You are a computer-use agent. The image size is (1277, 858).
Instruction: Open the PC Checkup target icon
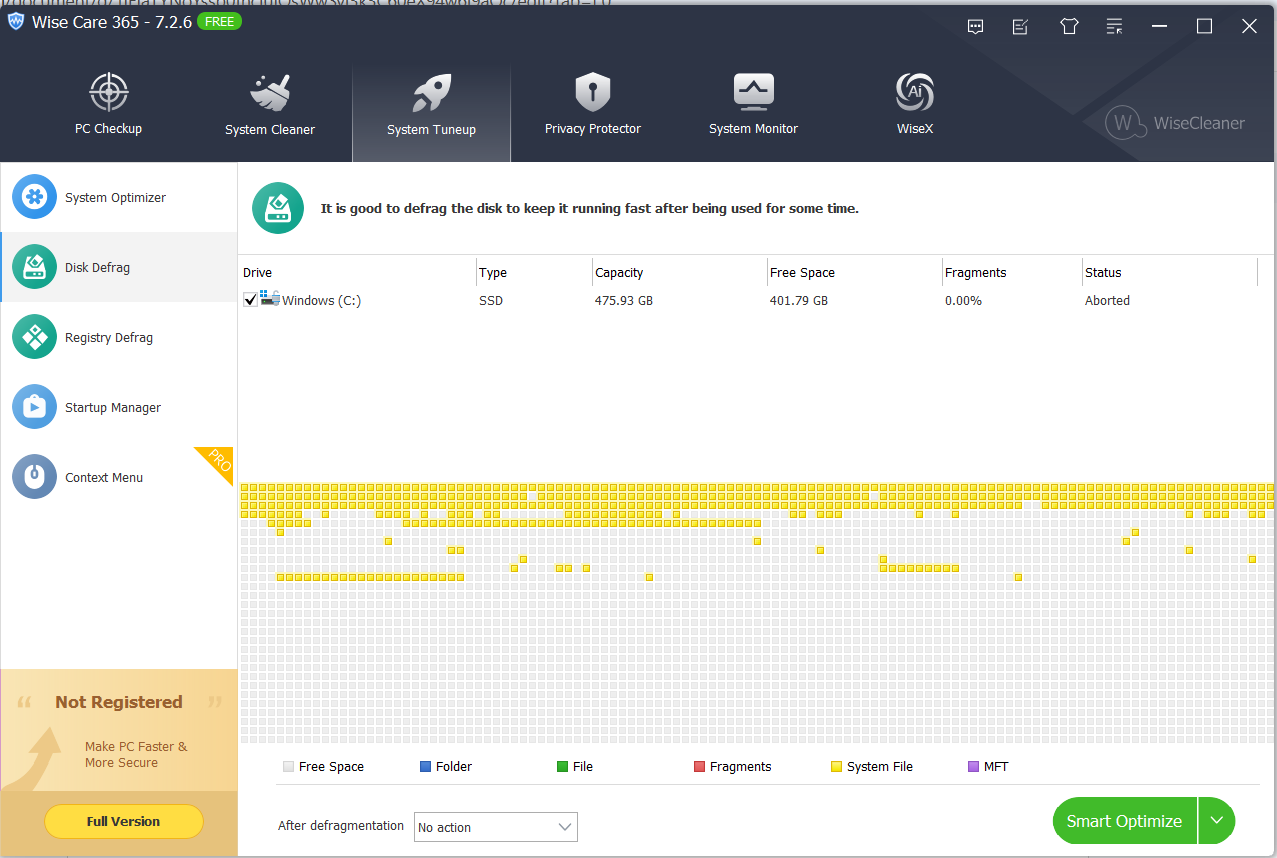tap(109, 94)
